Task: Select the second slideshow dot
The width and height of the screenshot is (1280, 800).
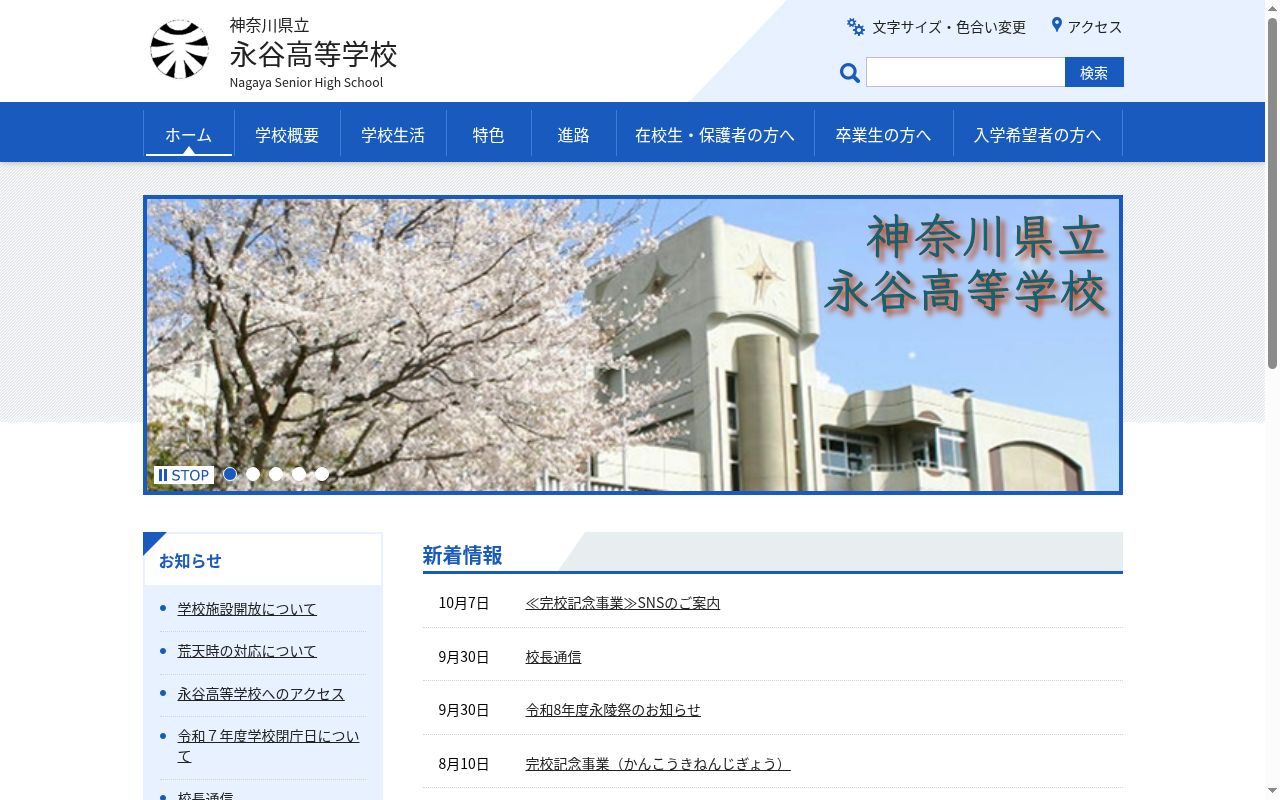Action: click(253, 474)
